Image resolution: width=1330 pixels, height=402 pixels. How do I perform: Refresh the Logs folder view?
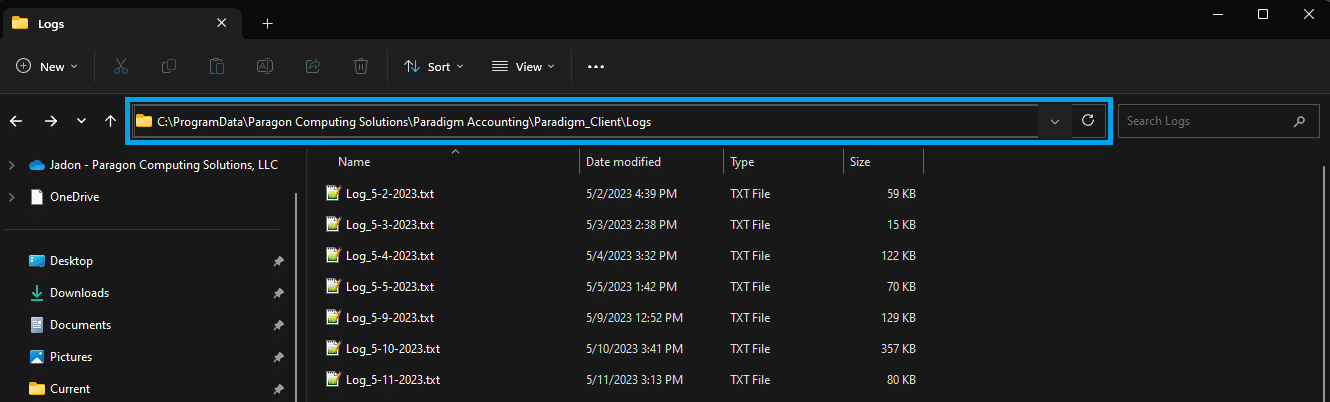pyautogui.click(x=1088, y=121)
